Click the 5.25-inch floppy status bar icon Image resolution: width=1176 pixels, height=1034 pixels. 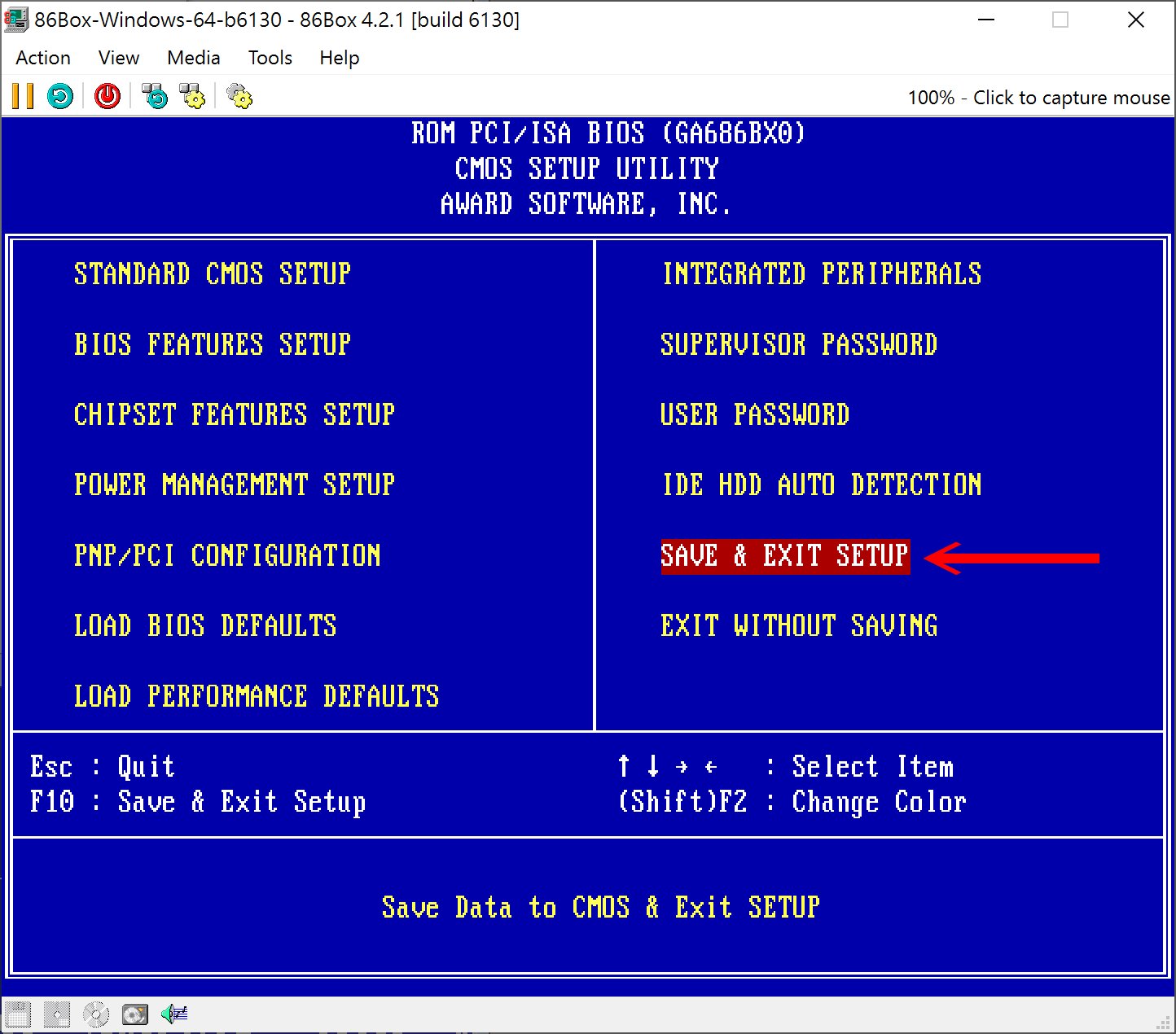(57, 1014)
